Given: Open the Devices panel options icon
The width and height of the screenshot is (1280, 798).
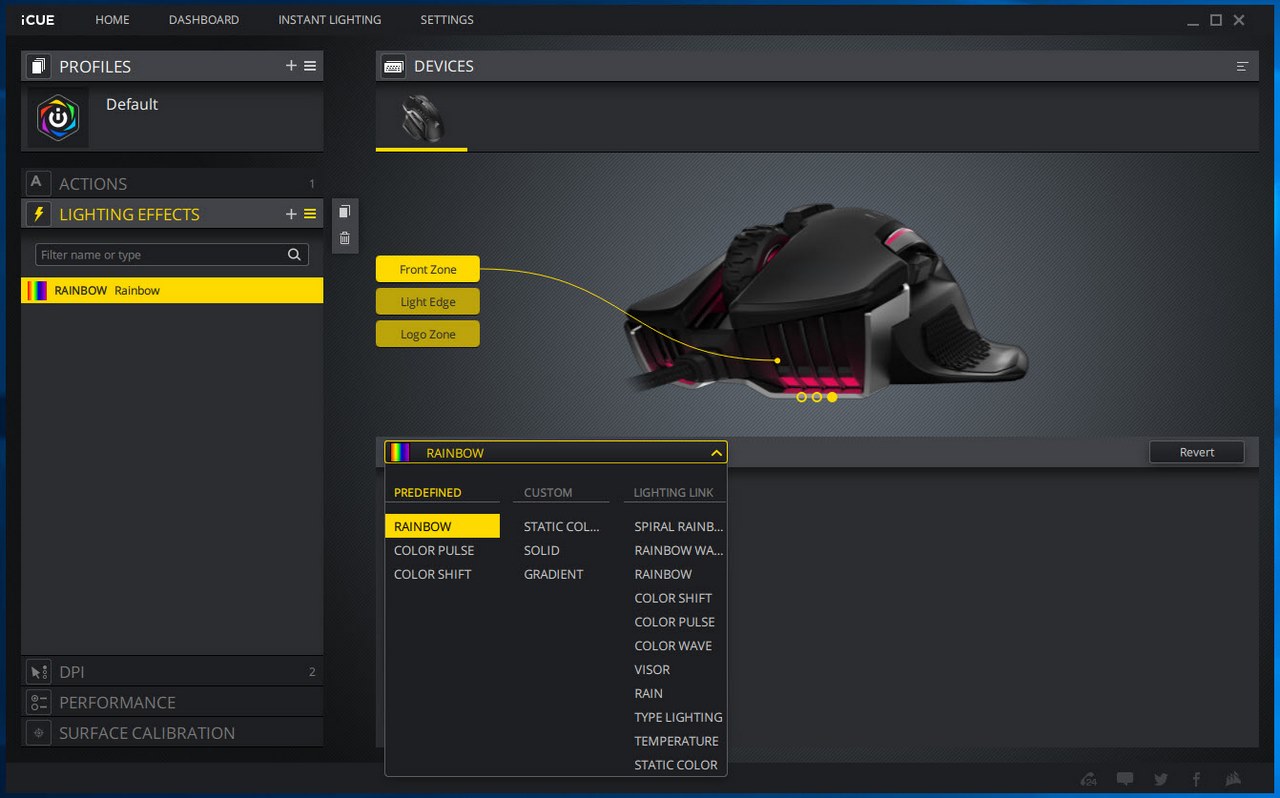Looking at the screenshot, I should (x=1242, y=66).
